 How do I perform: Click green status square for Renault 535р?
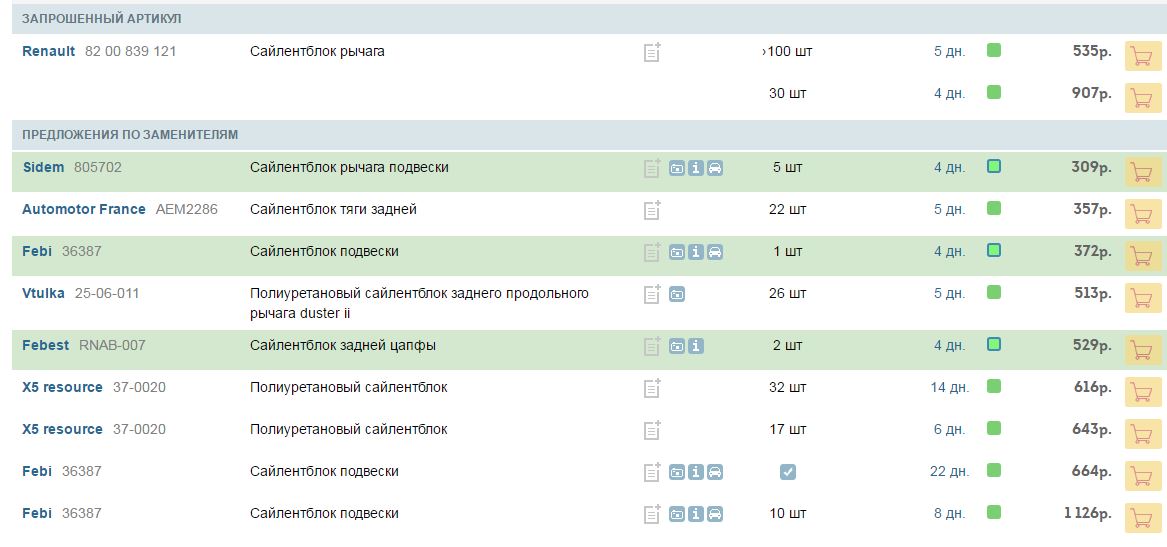(994, 51)
